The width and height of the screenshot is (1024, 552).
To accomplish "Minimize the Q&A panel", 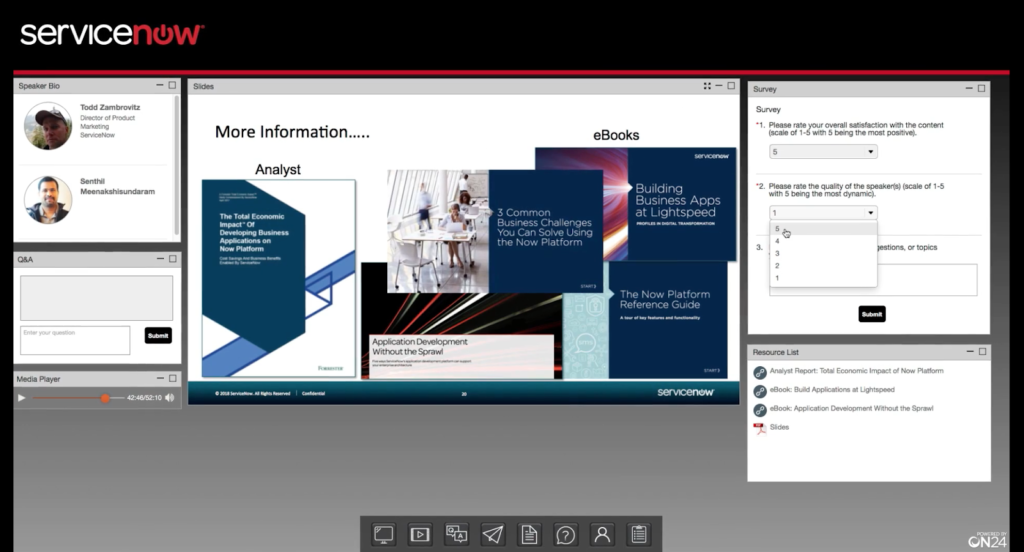I will pyautogui.click(x=160, y=259).
